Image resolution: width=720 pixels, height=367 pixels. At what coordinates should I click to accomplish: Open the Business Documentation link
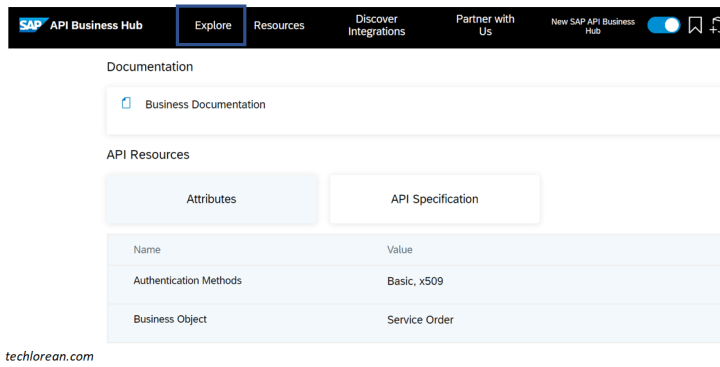[205, 104]
